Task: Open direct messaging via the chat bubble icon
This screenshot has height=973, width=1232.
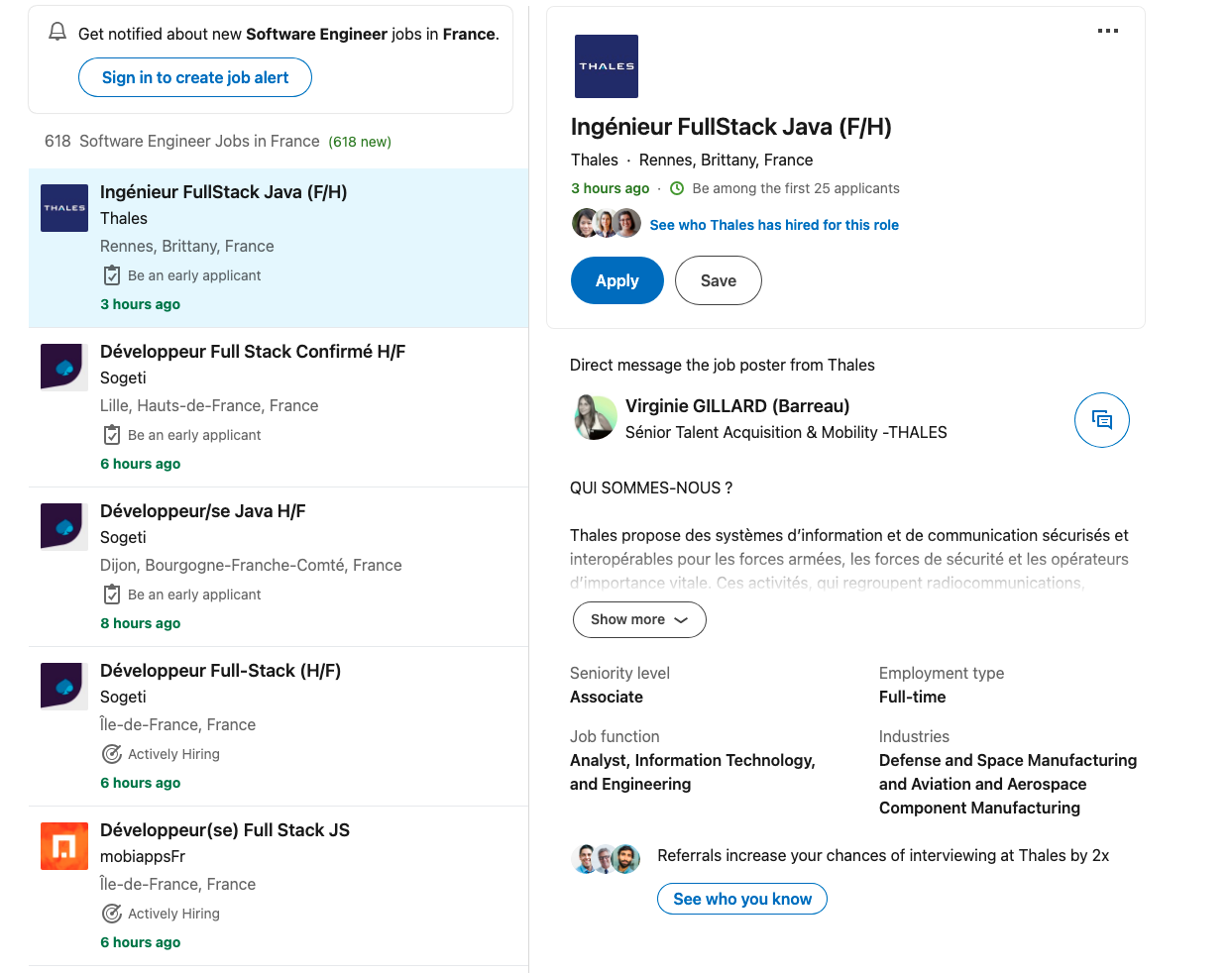Action: tap(1101, 420)
